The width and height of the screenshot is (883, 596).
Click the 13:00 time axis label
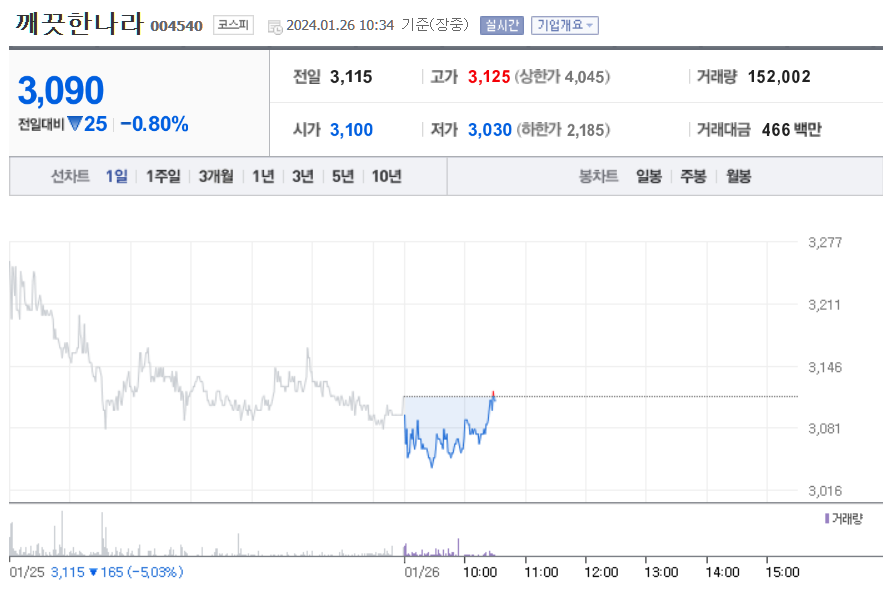661,572
